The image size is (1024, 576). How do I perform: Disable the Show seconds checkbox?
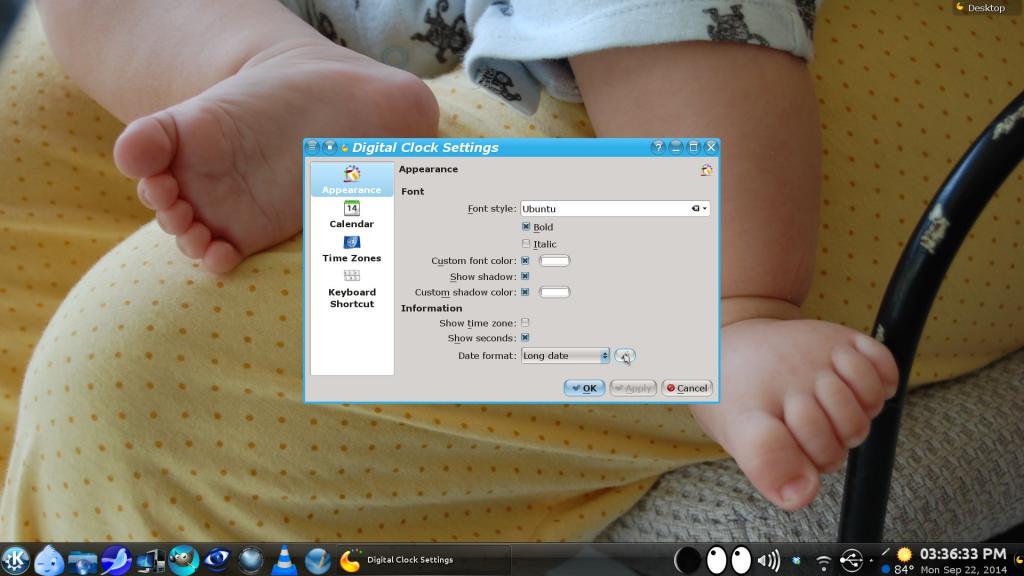(526, 338)
